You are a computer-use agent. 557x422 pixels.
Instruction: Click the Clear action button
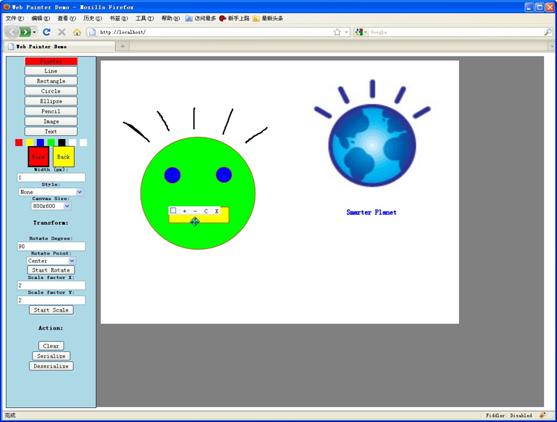[51, 346]
